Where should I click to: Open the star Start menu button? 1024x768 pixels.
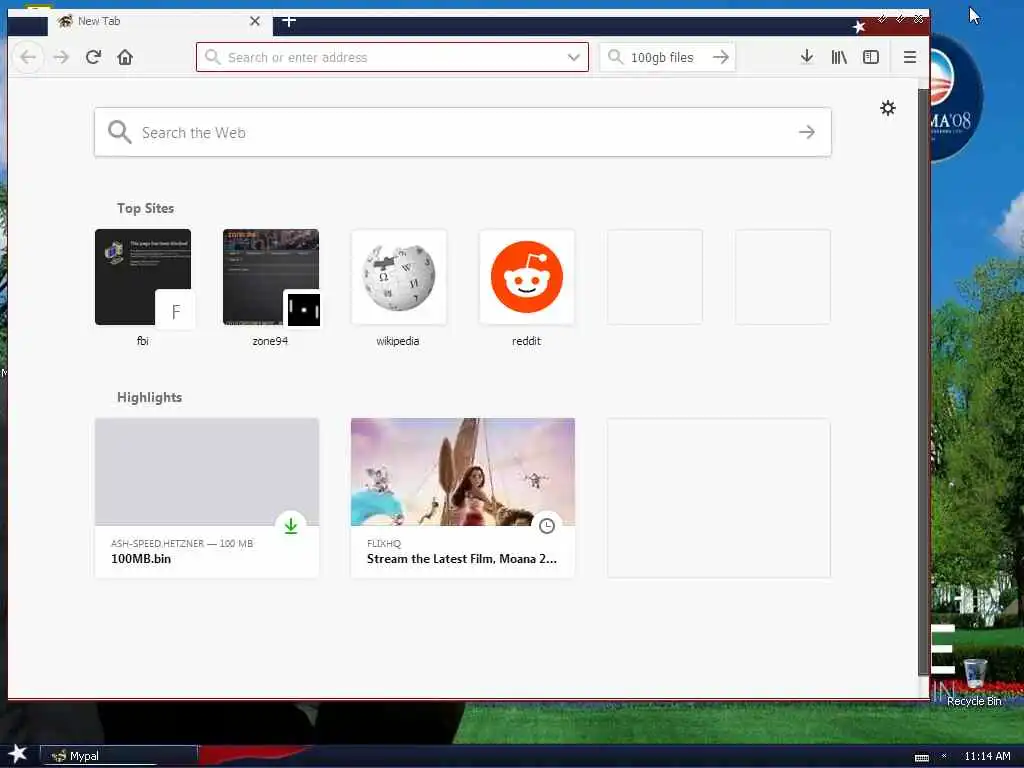17,754
